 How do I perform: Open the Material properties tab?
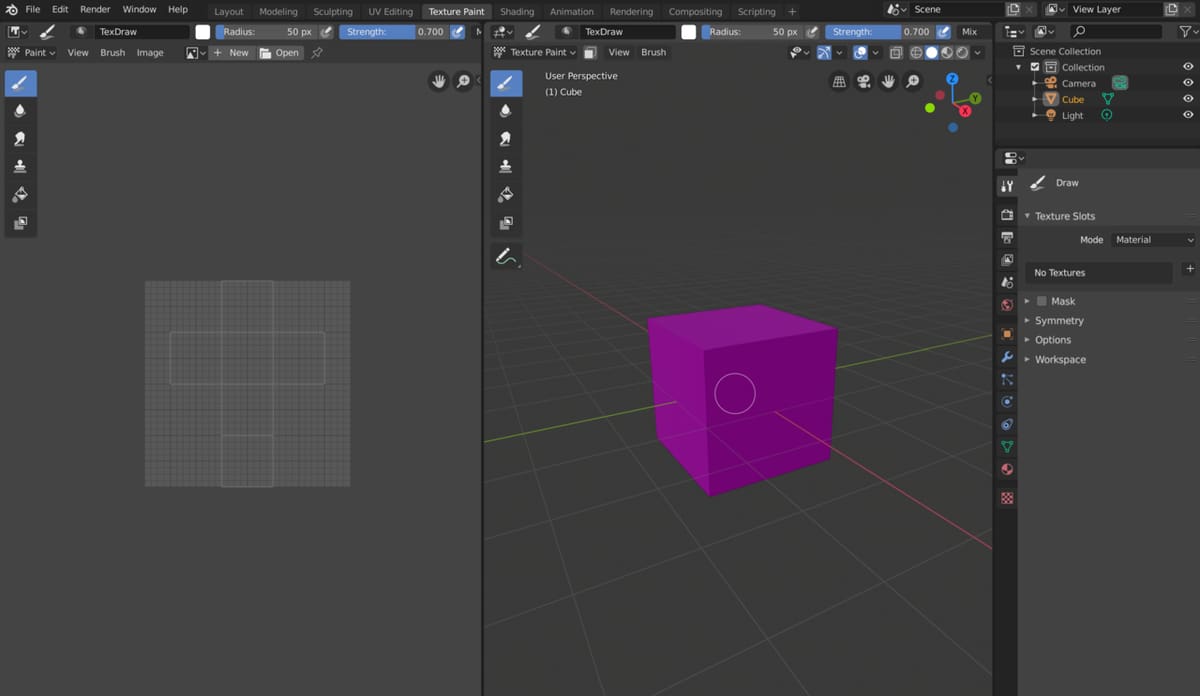(x=1007, y=469)
